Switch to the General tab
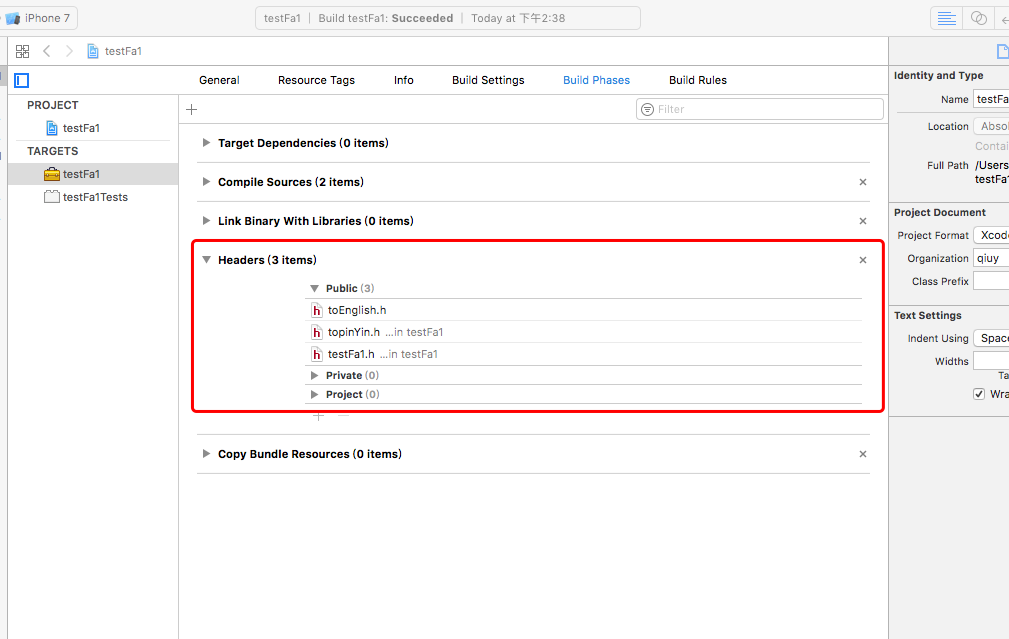 [219, 80]
